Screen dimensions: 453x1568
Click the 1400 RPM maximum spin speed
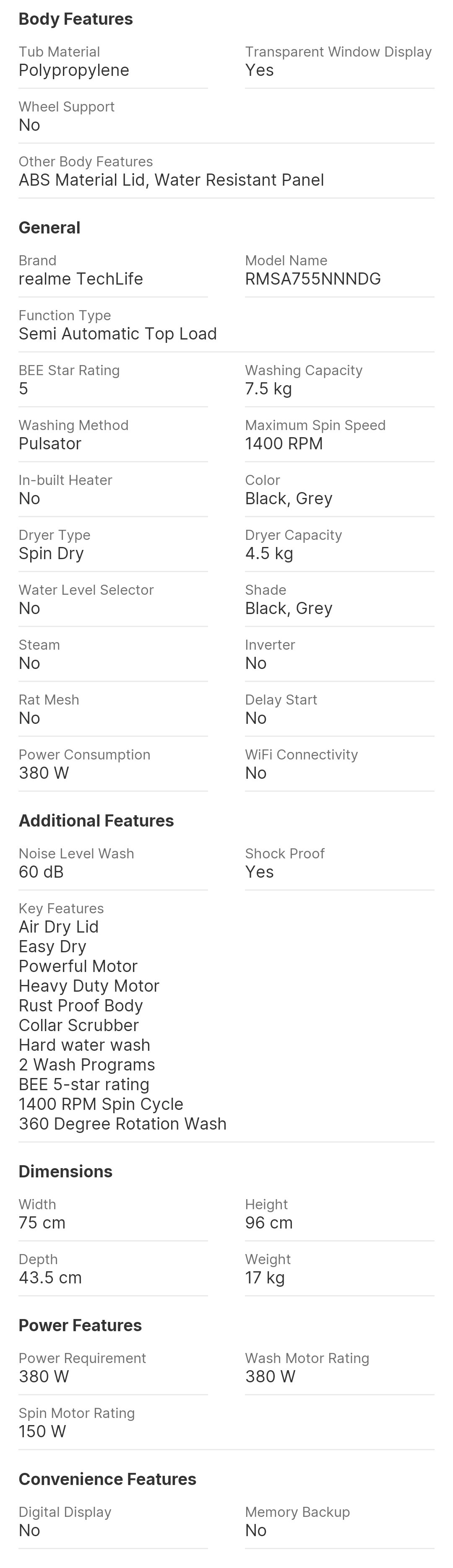(284, 443)
